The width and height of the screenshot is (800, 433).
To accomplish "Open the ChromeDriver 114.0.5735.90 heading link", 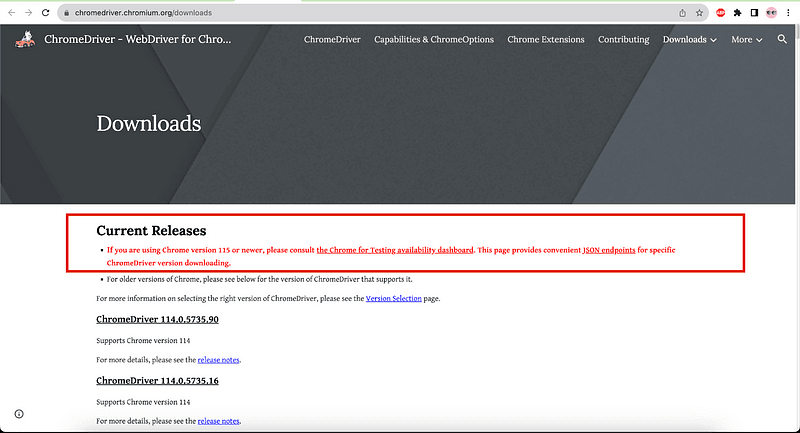I will pyautogui.click(x=157, y=319).
